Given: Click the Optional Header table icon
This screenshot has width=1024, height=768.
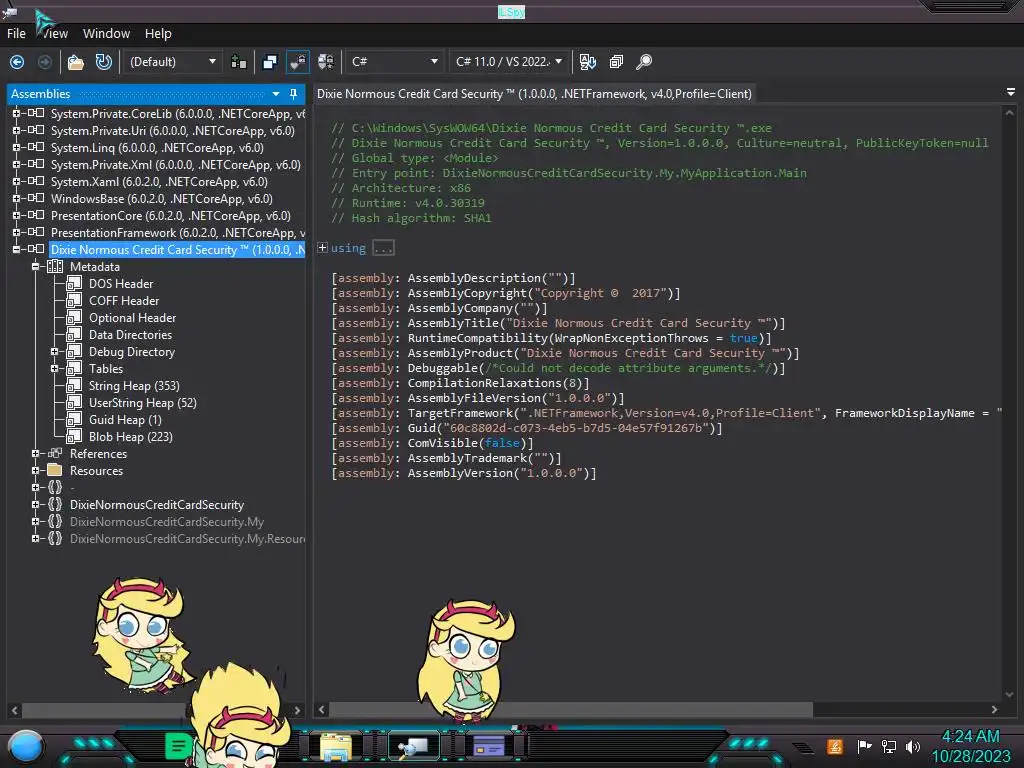Looking at the screenshot, I should (74, 317).
